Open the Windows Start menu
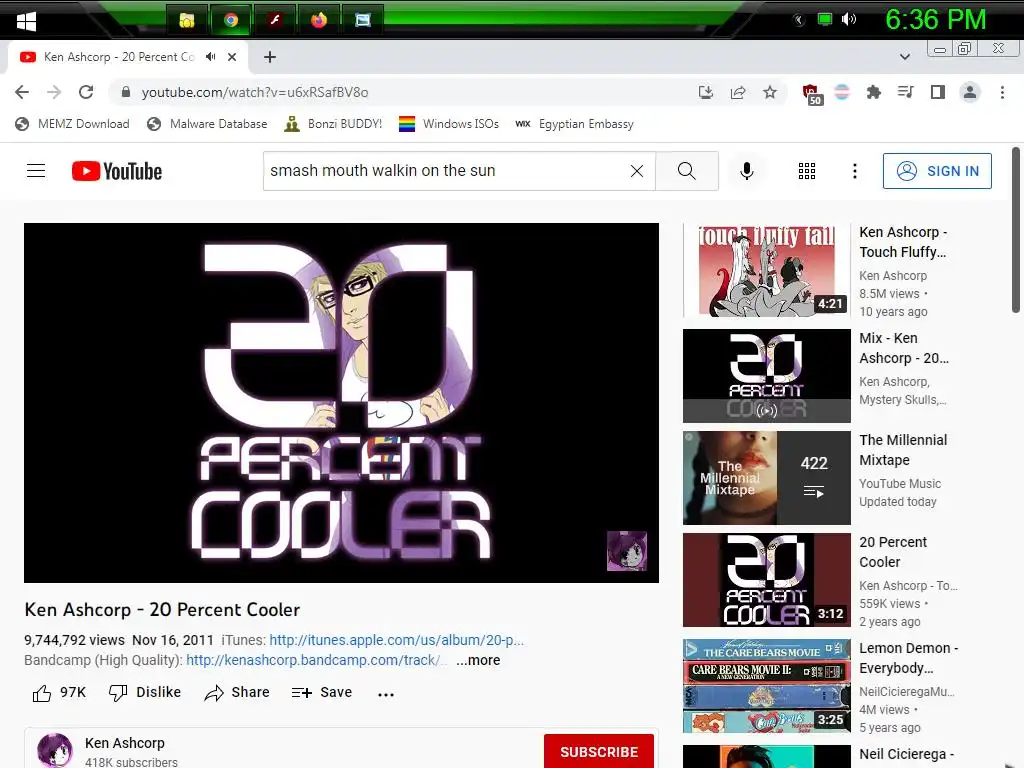Image resolution: width=1024 pixels, height=768 pixels. pos(26,21)
